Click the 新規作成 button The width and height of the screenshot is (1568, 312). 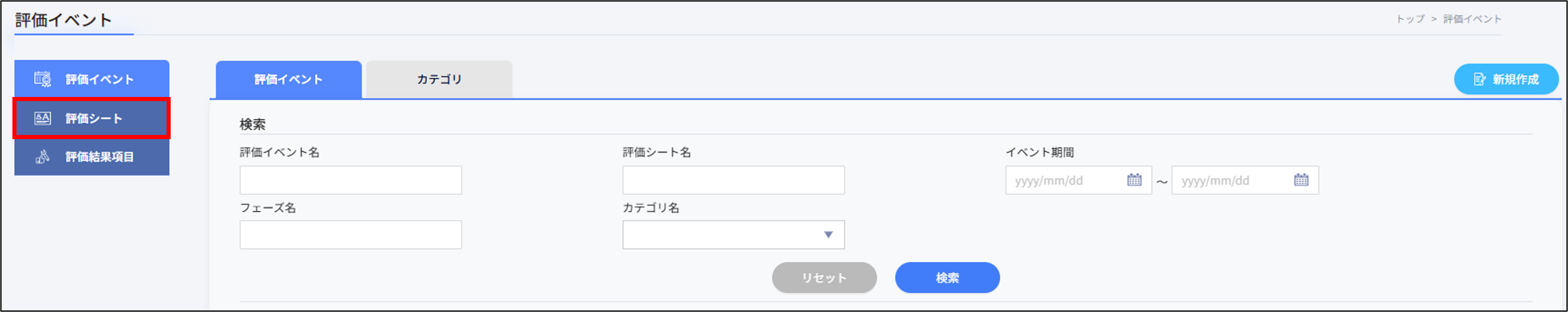[x=1506, y=78]
